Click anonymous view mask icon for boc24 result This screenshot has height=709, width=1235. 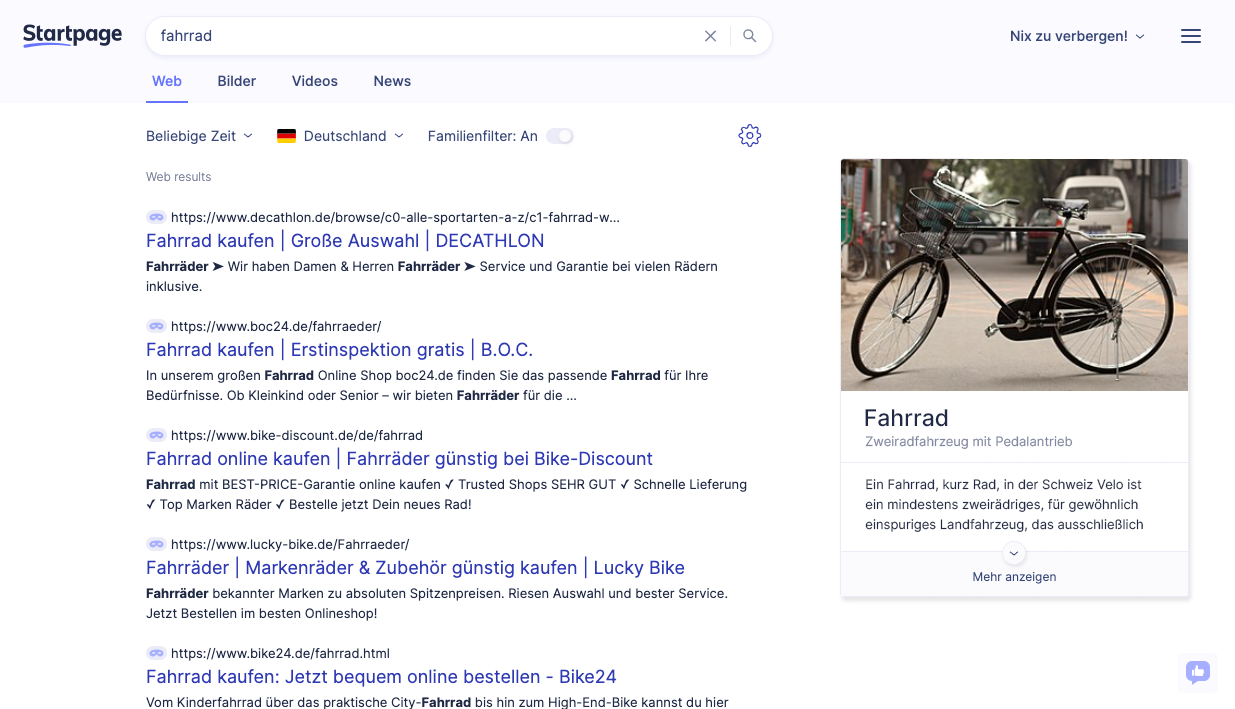pos(156,326)
